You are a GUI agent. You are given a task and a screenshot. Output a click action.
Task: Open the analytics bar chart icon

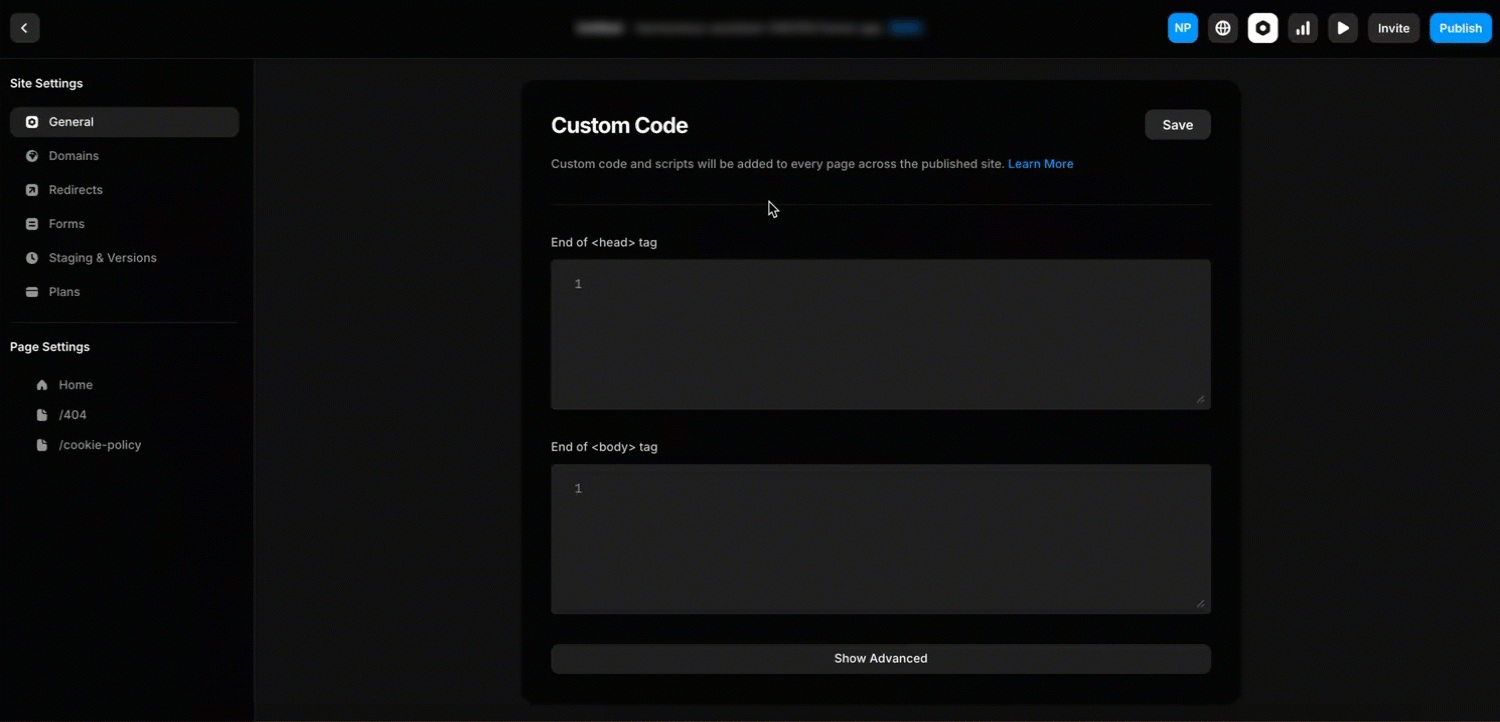click(x=1302, y=27)
